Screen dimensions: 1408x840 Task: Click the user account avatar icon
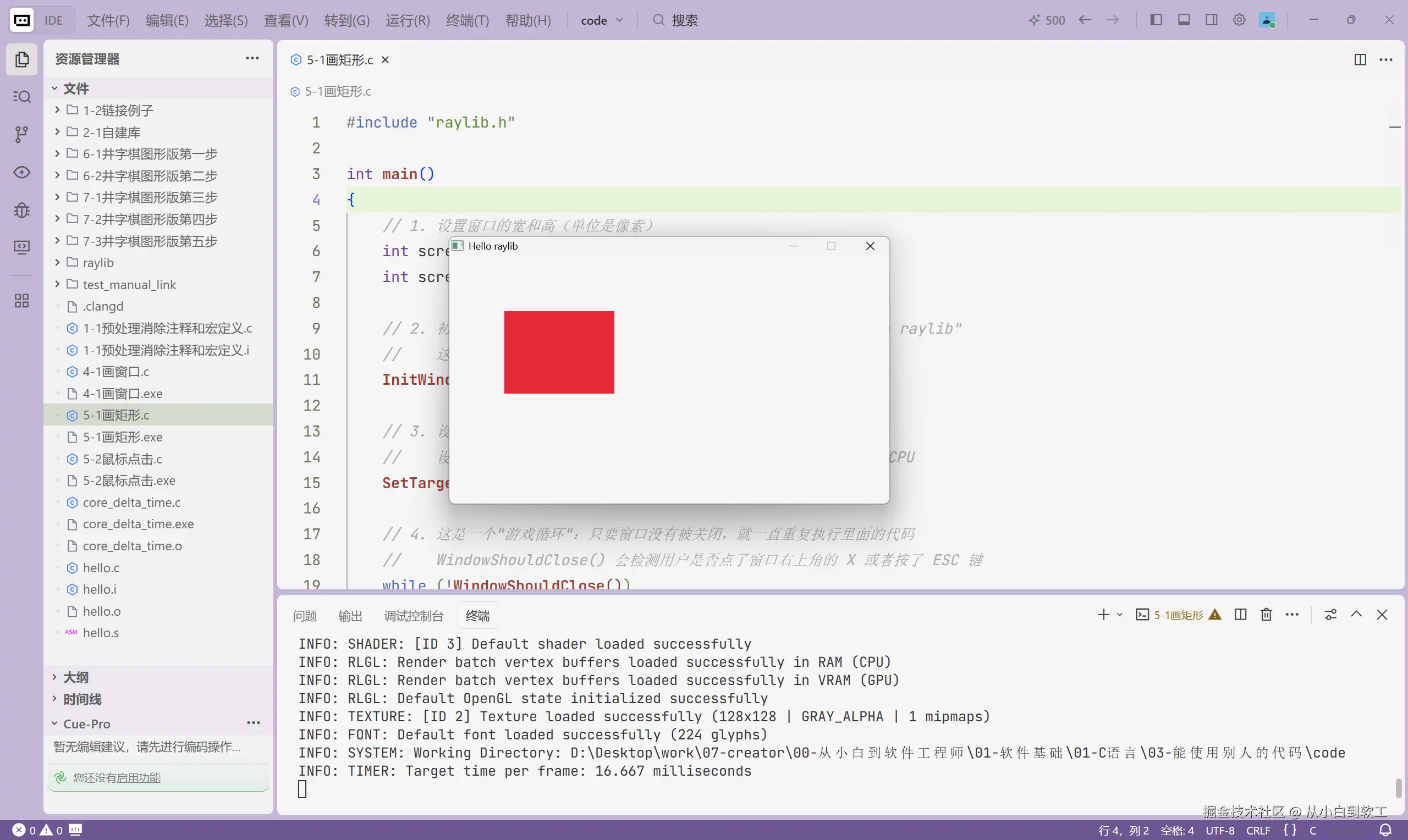tap(1267, 20)
